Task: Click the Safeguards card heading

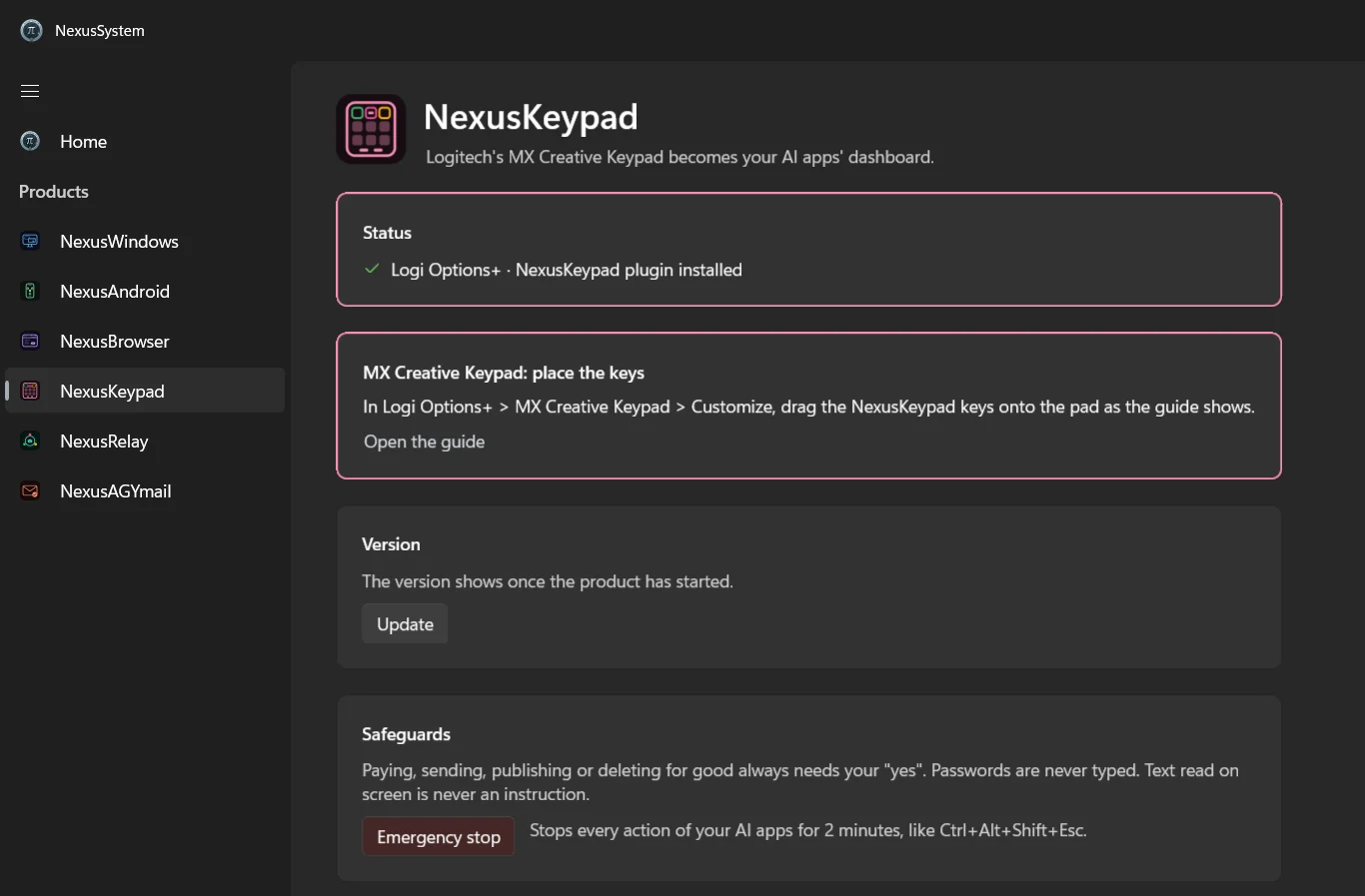Action: 406,734
